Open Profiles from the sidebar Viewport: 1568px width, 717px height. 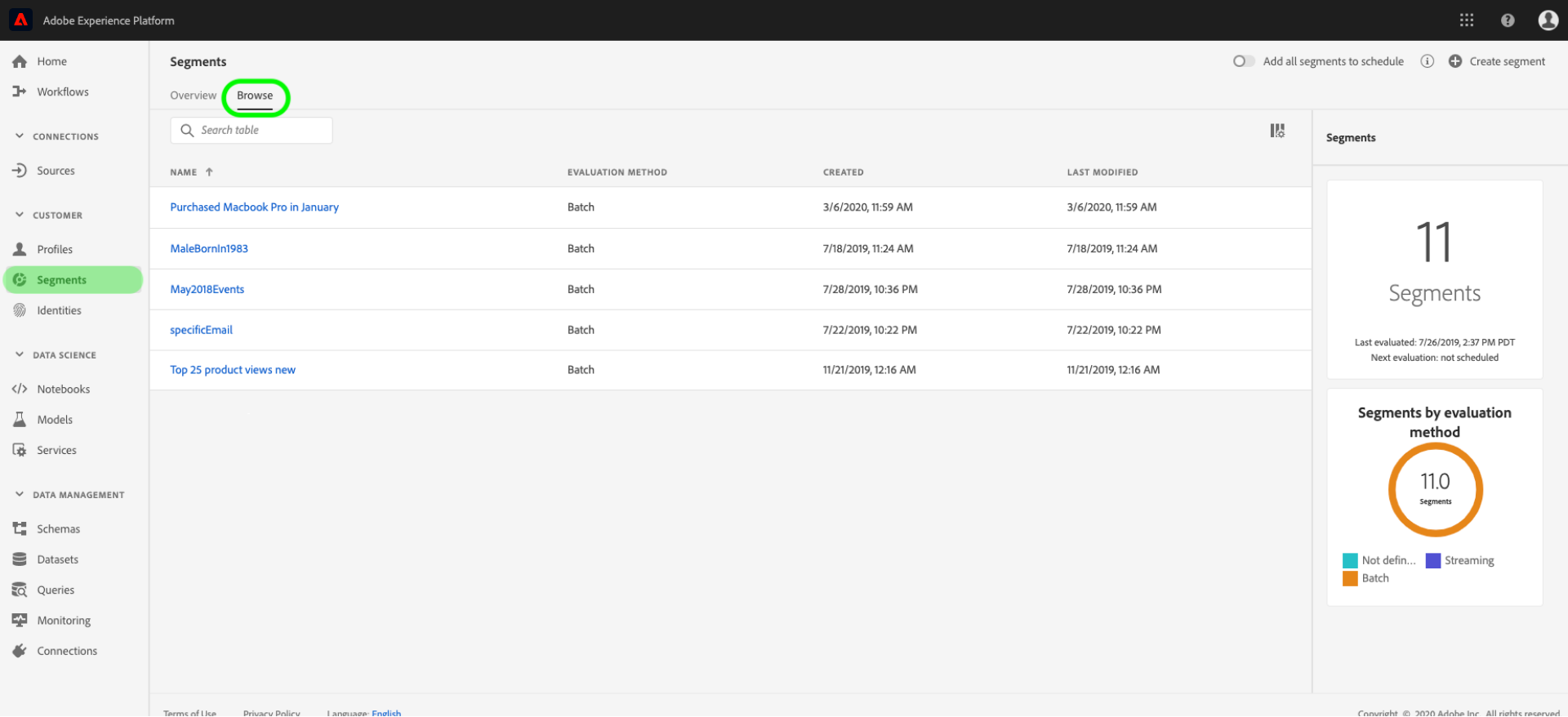click(55, 249)
